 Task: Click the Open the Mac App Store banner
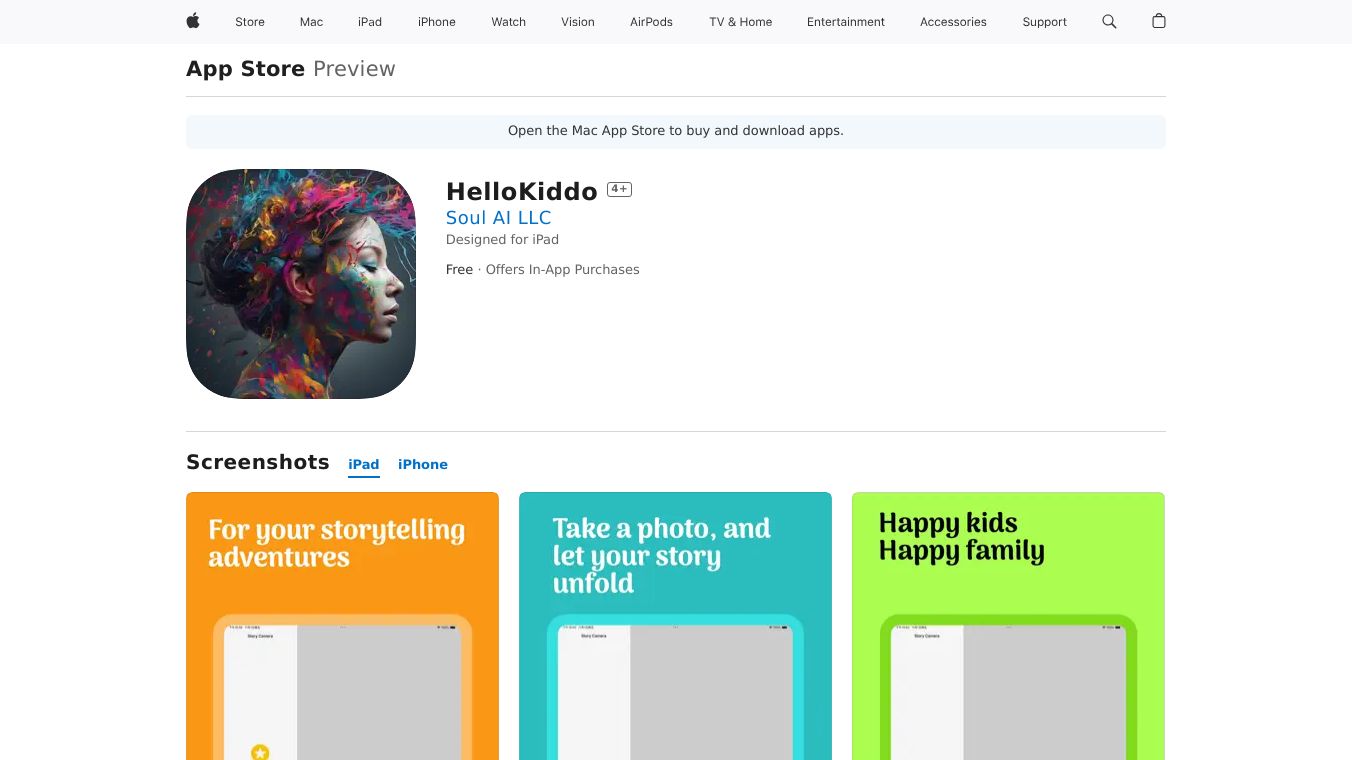[x=676, y=131]
